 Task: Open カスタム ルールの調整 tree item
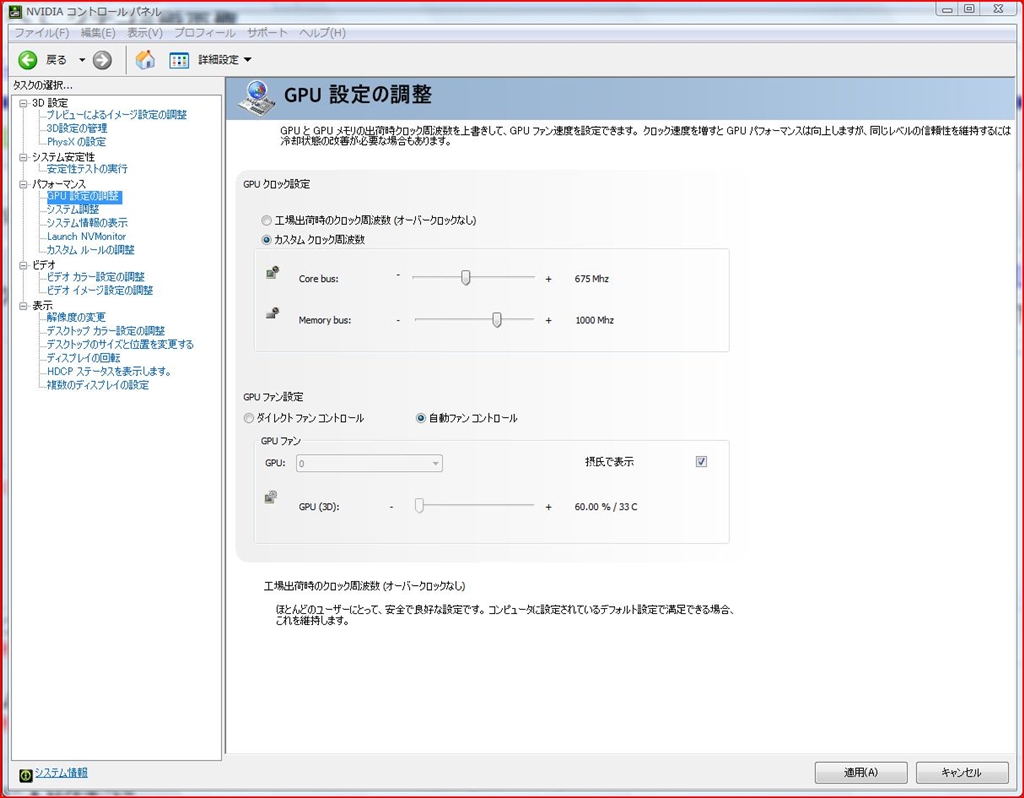[90, 250]
